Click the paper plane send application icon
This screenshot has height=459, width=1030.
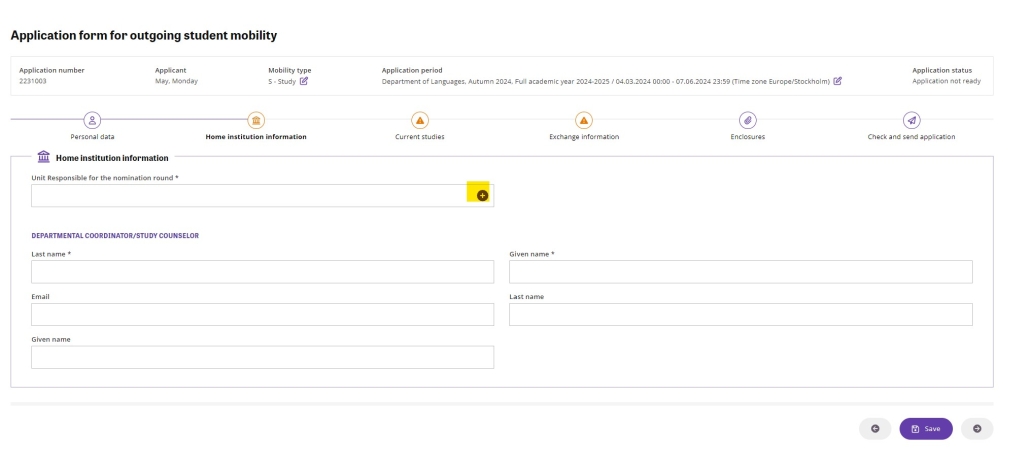pyautogui.click(x=911, y=119)
